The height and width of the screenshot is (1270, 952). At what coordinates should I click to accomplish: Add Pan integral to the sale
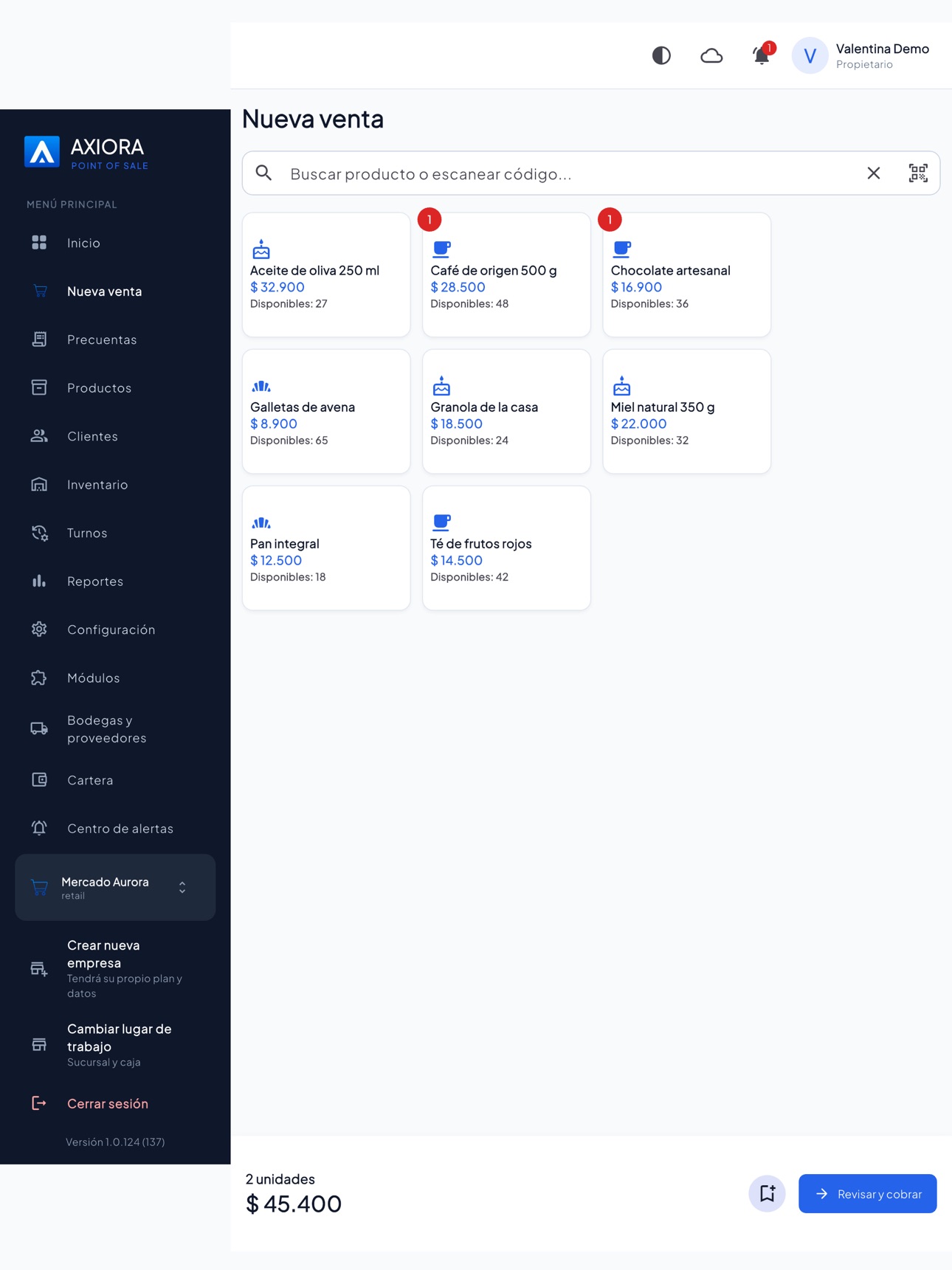326,548
